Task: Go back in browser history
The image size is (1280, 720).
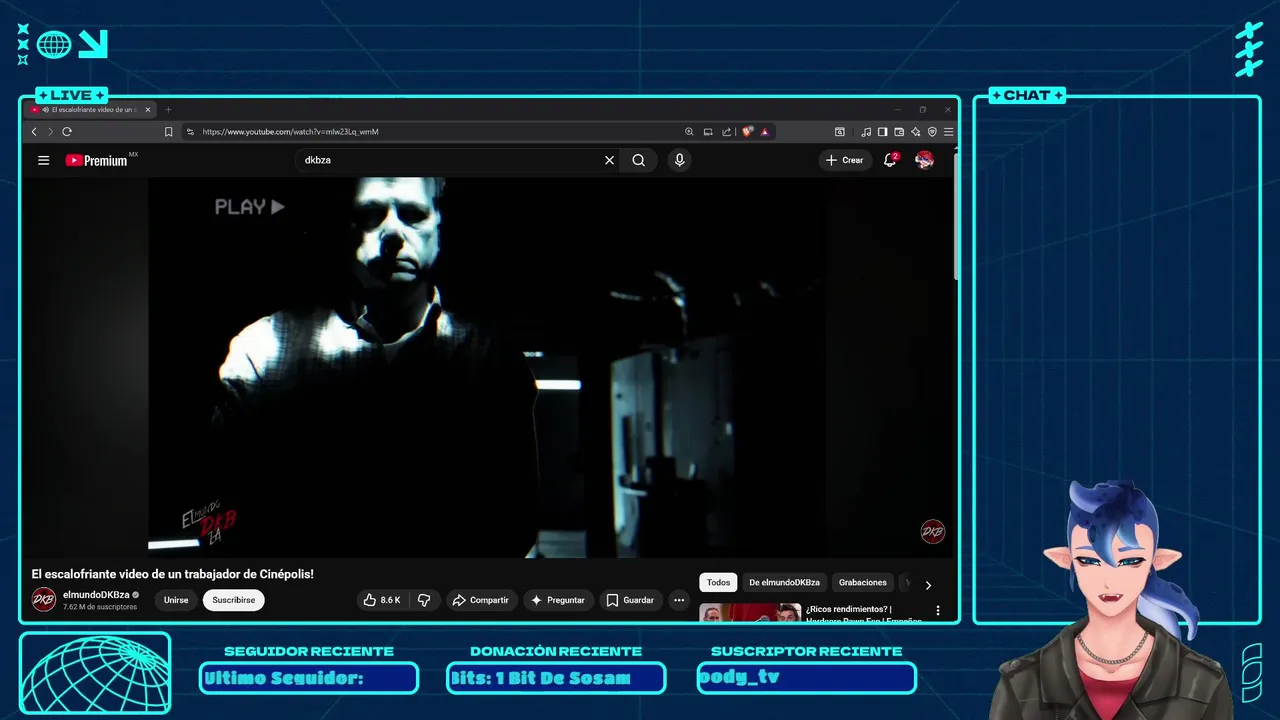Action: tap(34, 132)
